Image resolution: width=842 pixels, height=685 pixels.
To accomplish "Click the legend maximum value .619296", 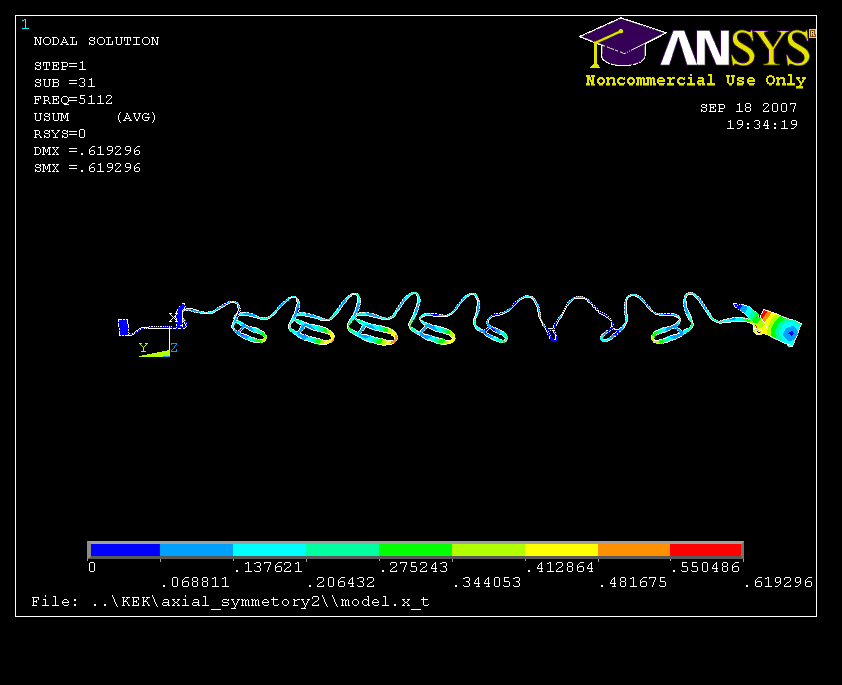I will (x=778, y=582).
